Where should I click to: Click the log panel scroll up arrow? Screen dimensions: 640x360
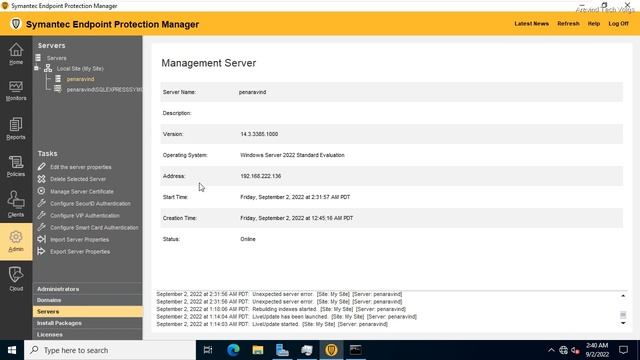(623, 295)
